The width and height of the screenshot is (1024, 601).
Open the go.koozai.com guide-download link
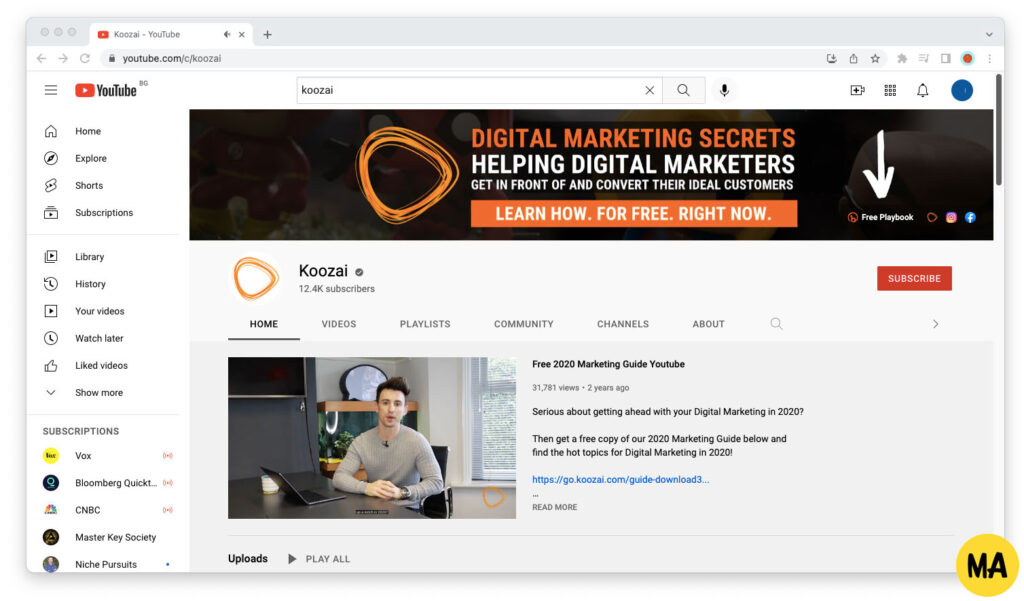click(x=620, y=479)
